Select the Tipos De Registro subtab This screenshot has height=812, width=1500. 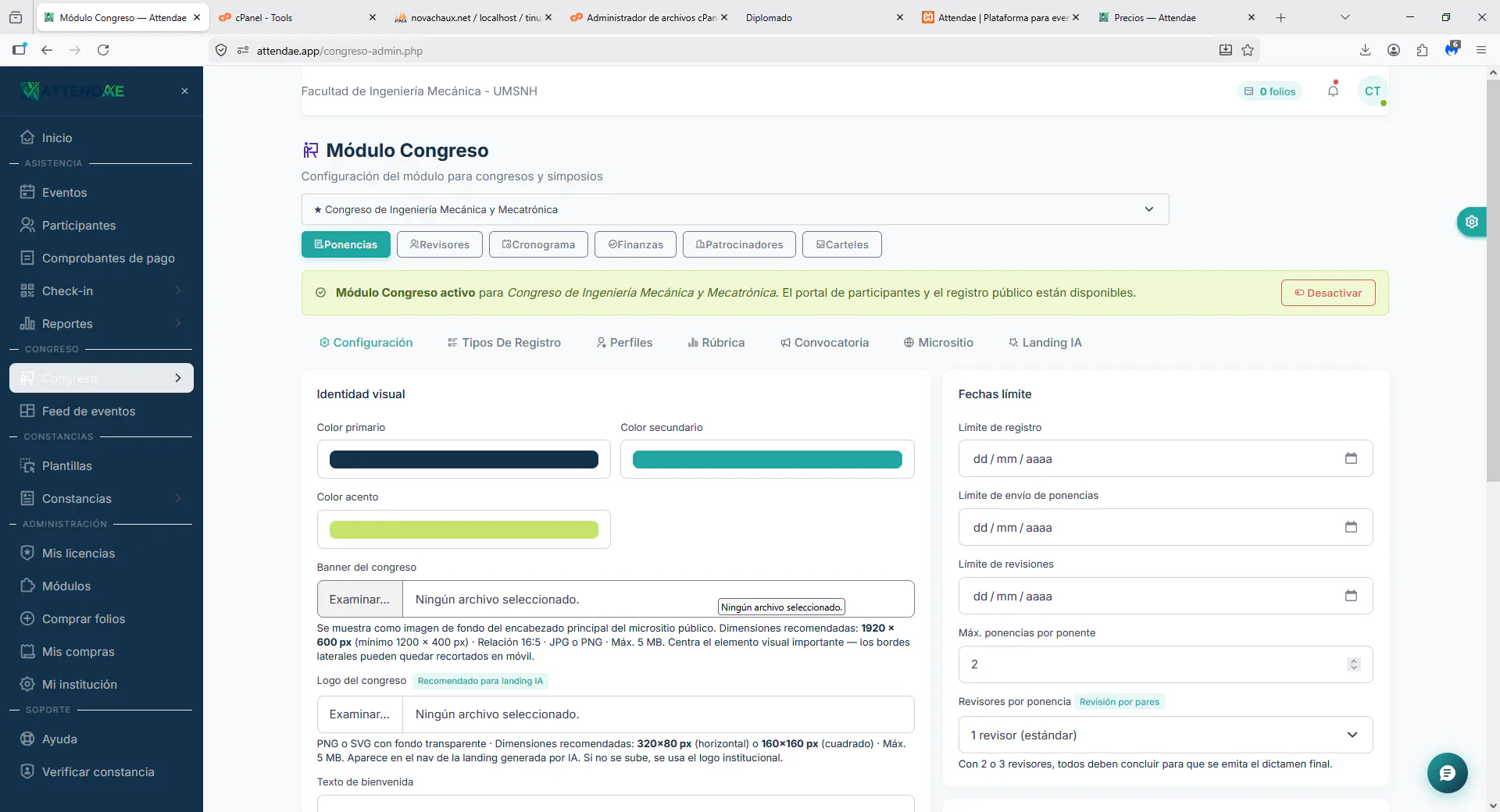[504, 342]
